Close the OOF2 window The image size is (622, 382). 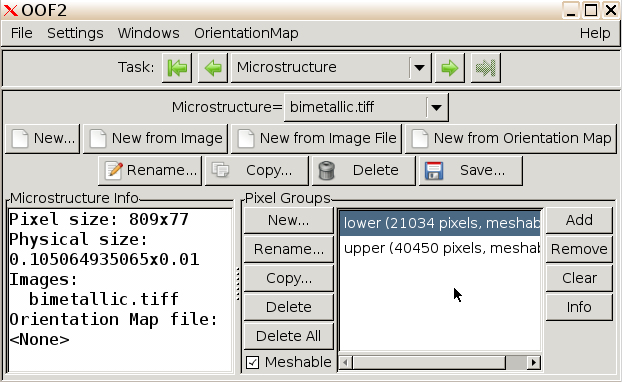coord(611,10)
